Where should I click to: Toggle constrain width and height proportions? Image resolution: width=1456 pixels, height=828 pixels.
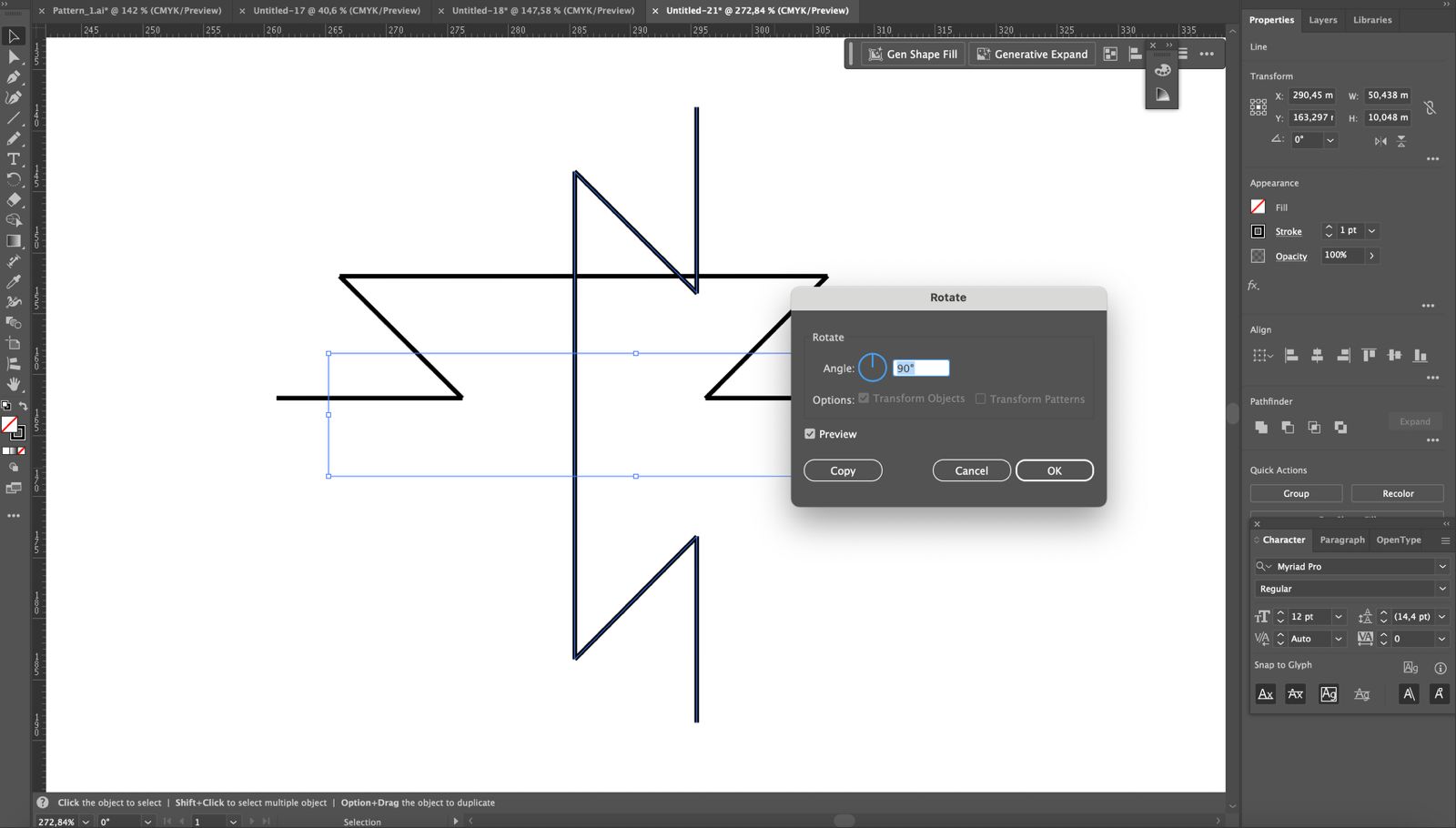pyautogui.click(x=1430, y=107)
